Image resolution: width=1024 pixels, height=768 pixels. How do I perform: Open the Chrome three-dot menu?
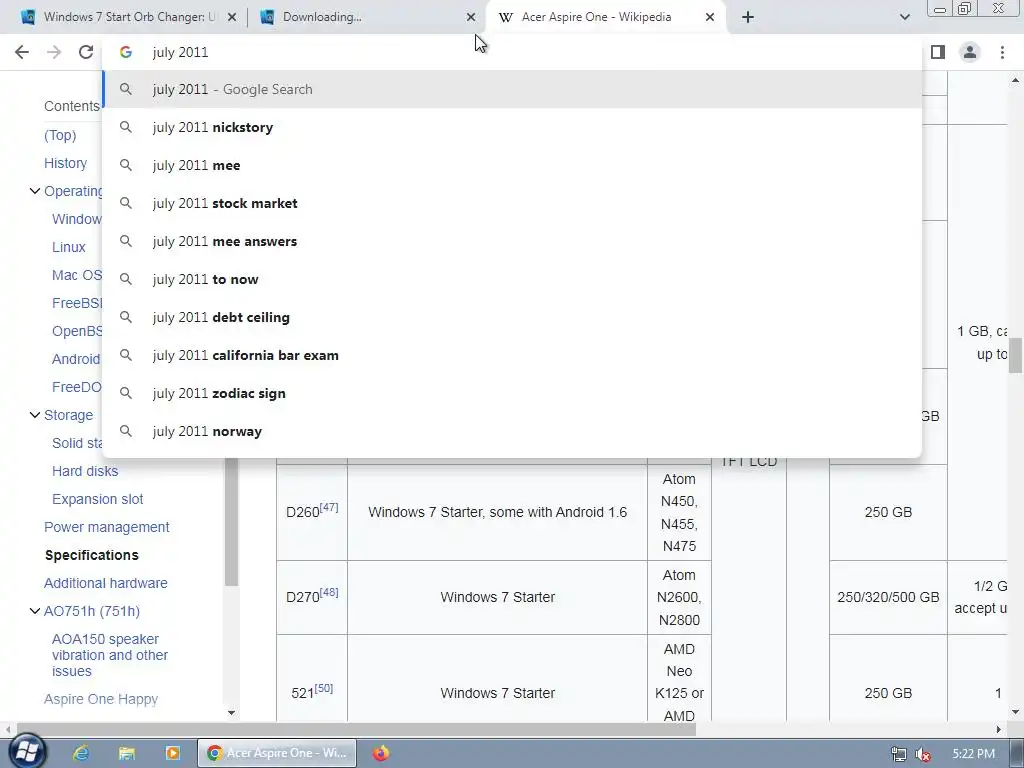1002,52
